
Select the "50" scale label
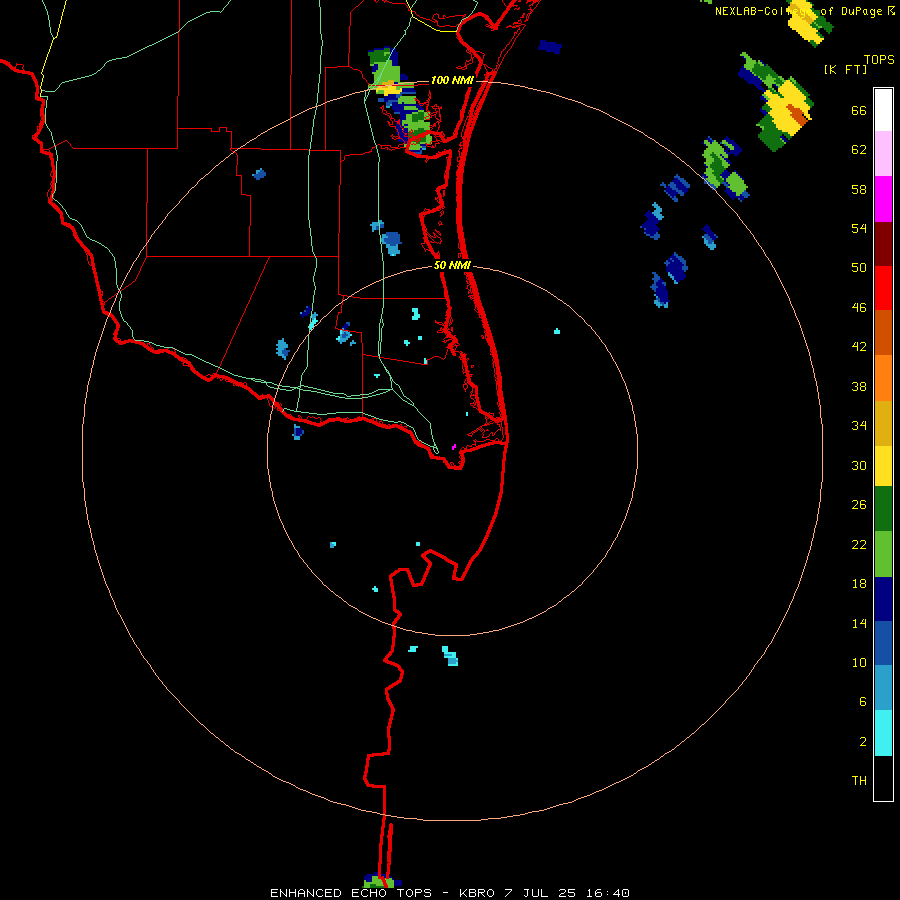click(x=859, y=267)
